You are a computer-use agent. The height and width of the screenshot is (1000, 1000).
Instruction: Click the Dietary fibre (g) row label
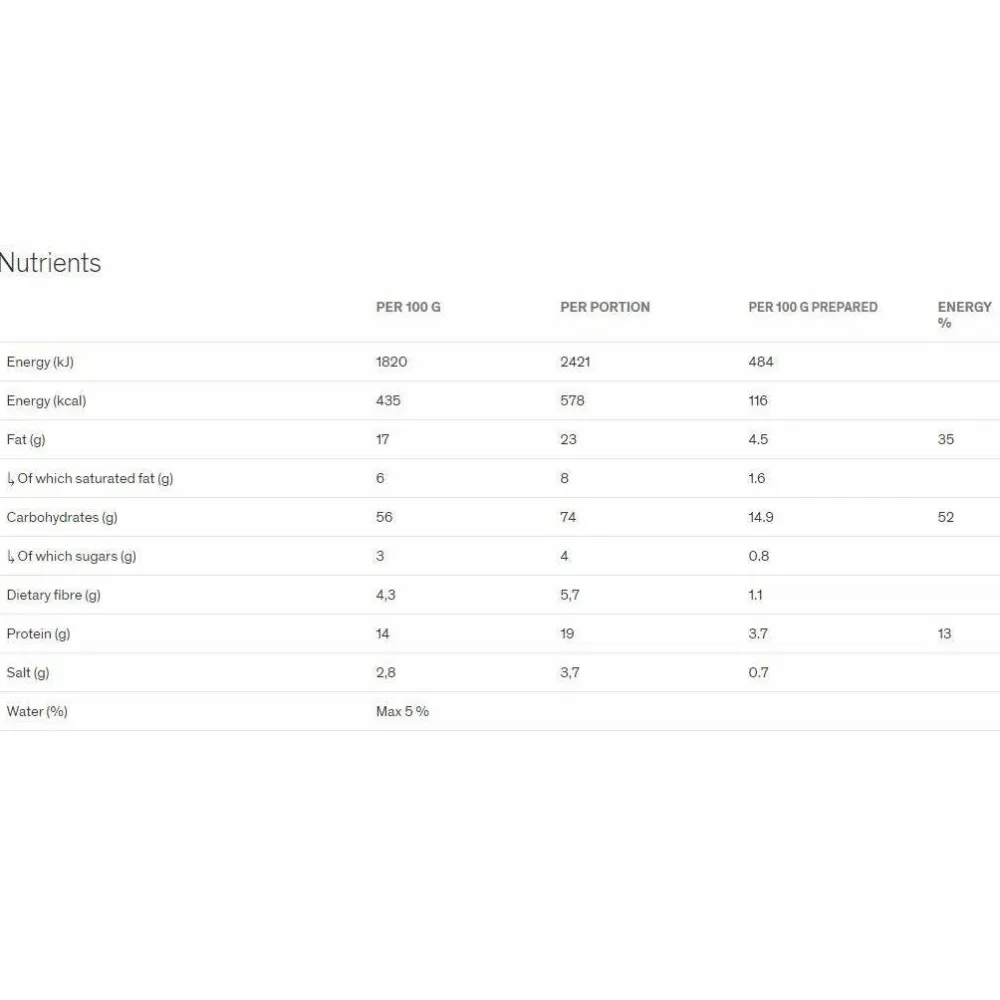(x=54, y=596)
